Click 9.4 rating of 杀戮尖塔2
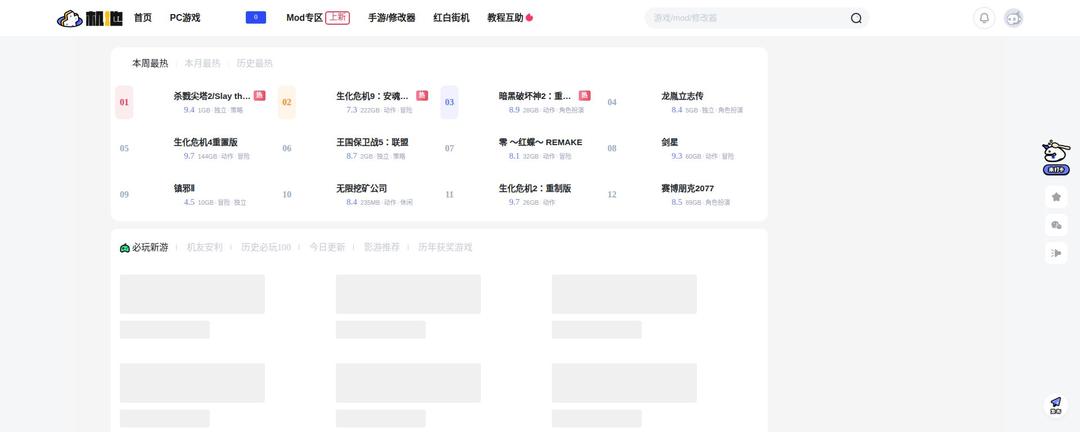 pyautogui.click(x=189, y=110)
